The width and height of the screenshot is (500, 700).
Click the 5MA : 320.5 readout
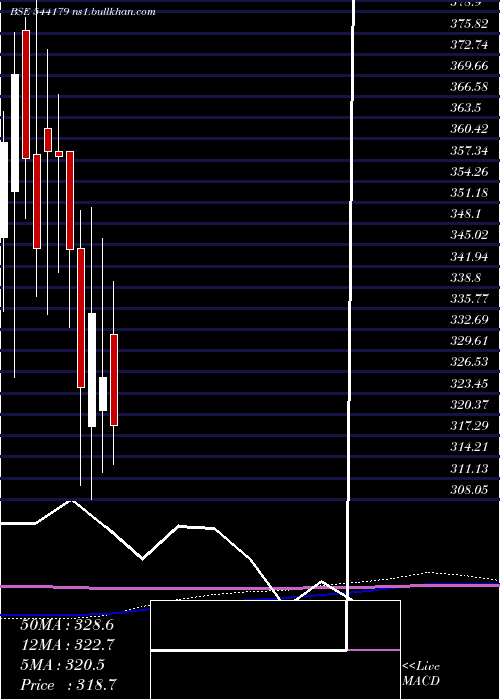(62, 665)
